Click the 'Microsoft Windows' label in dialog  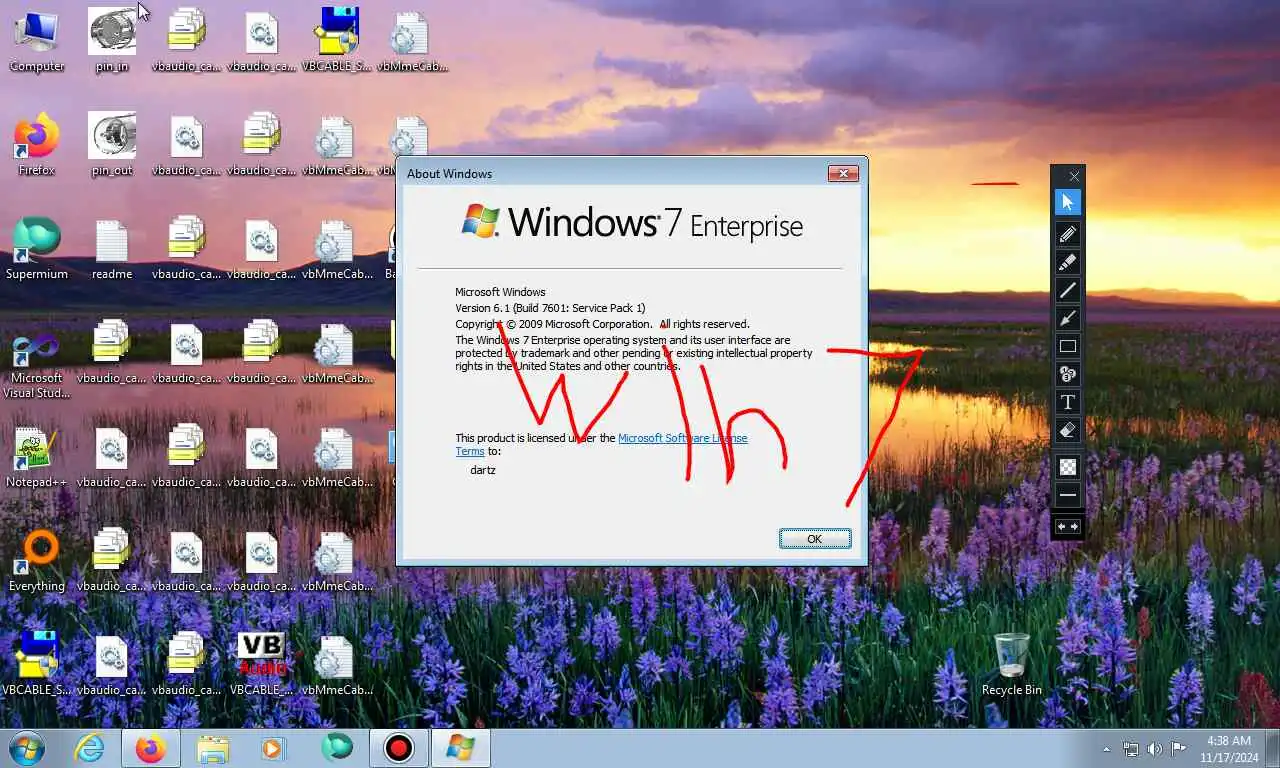[500, 292]
